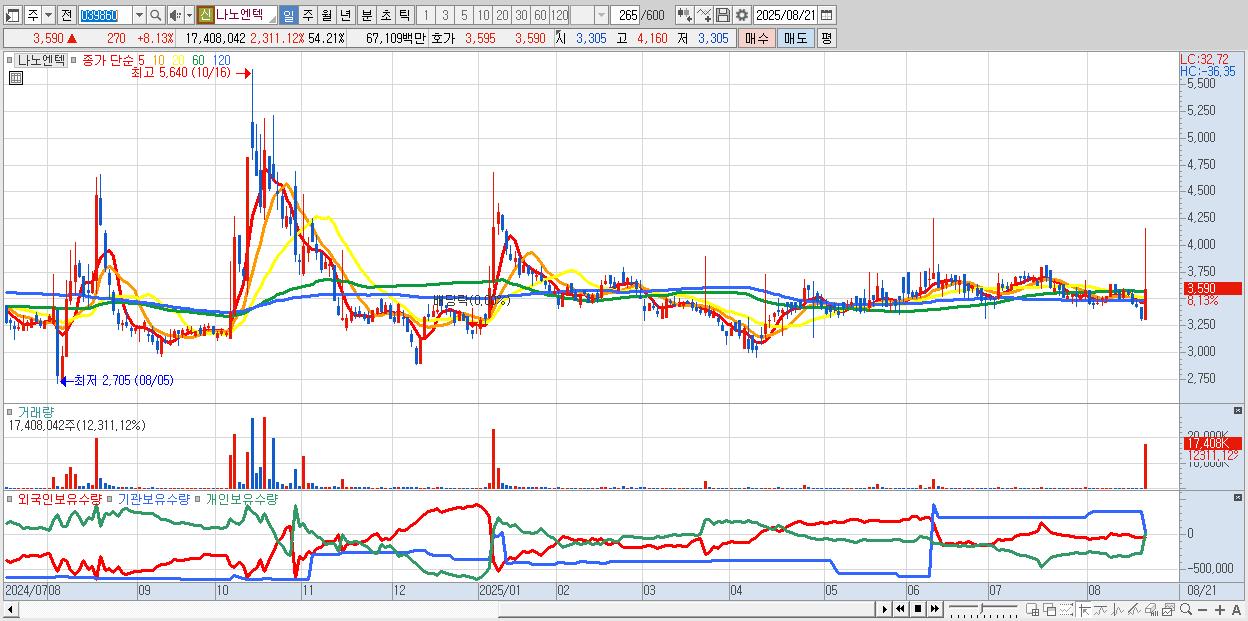Click the 1 interval button
This screenshot has width=1248, height=621.
tap(425, 15)
